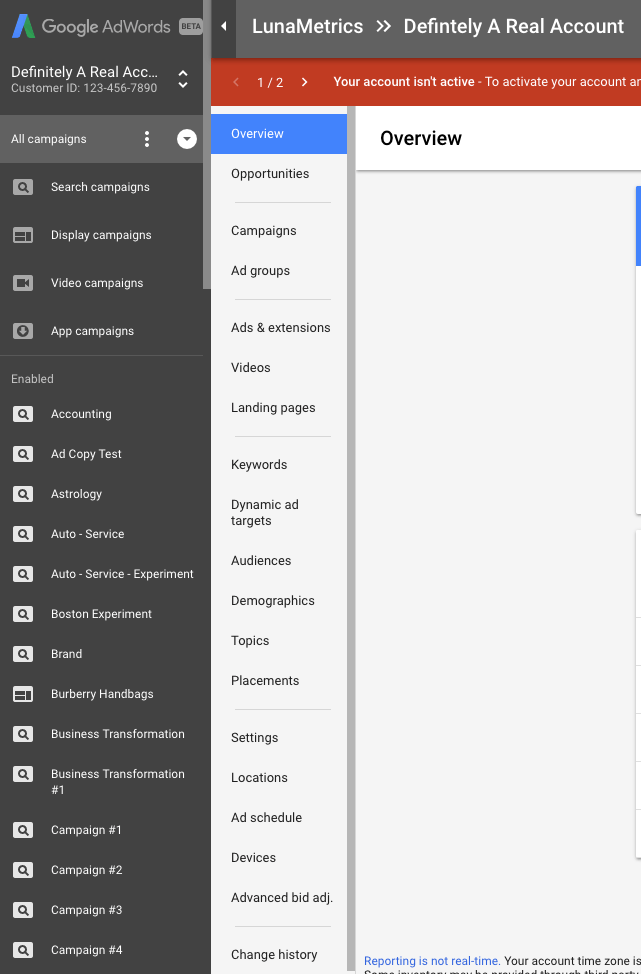641x974 pixels.
Task: Click search icon beside Business Transformation #1
Action: (x=23, y=774)
